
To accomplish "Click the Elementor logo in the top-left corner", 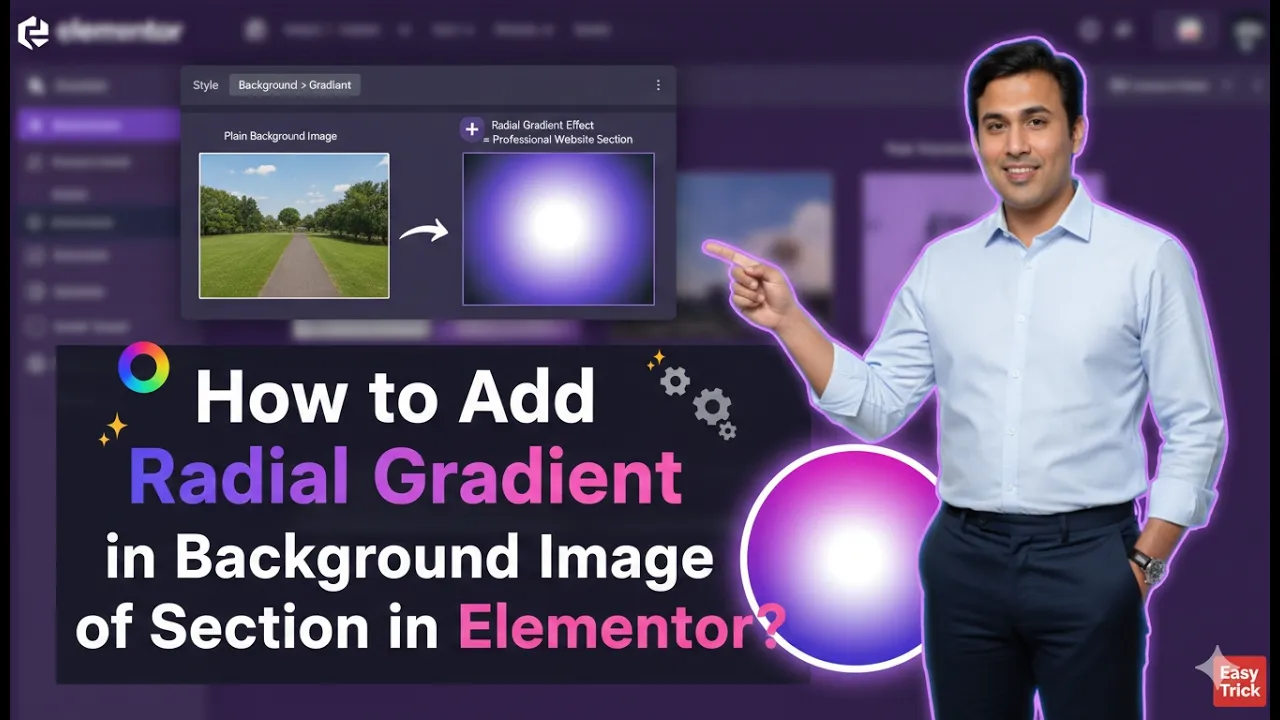I will tap(35, 30).
